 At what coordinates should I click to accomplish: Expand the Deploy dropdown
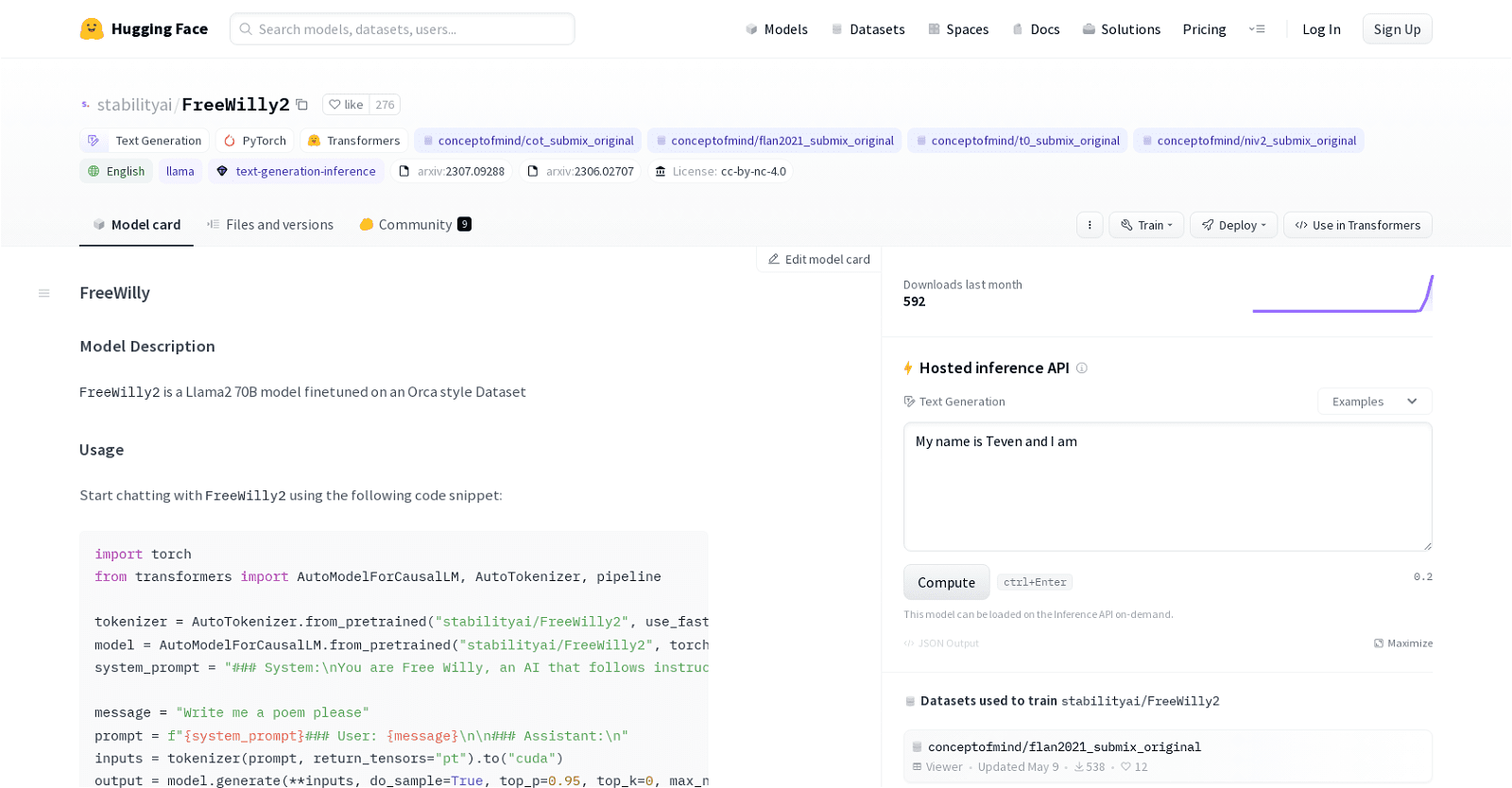1233,225
